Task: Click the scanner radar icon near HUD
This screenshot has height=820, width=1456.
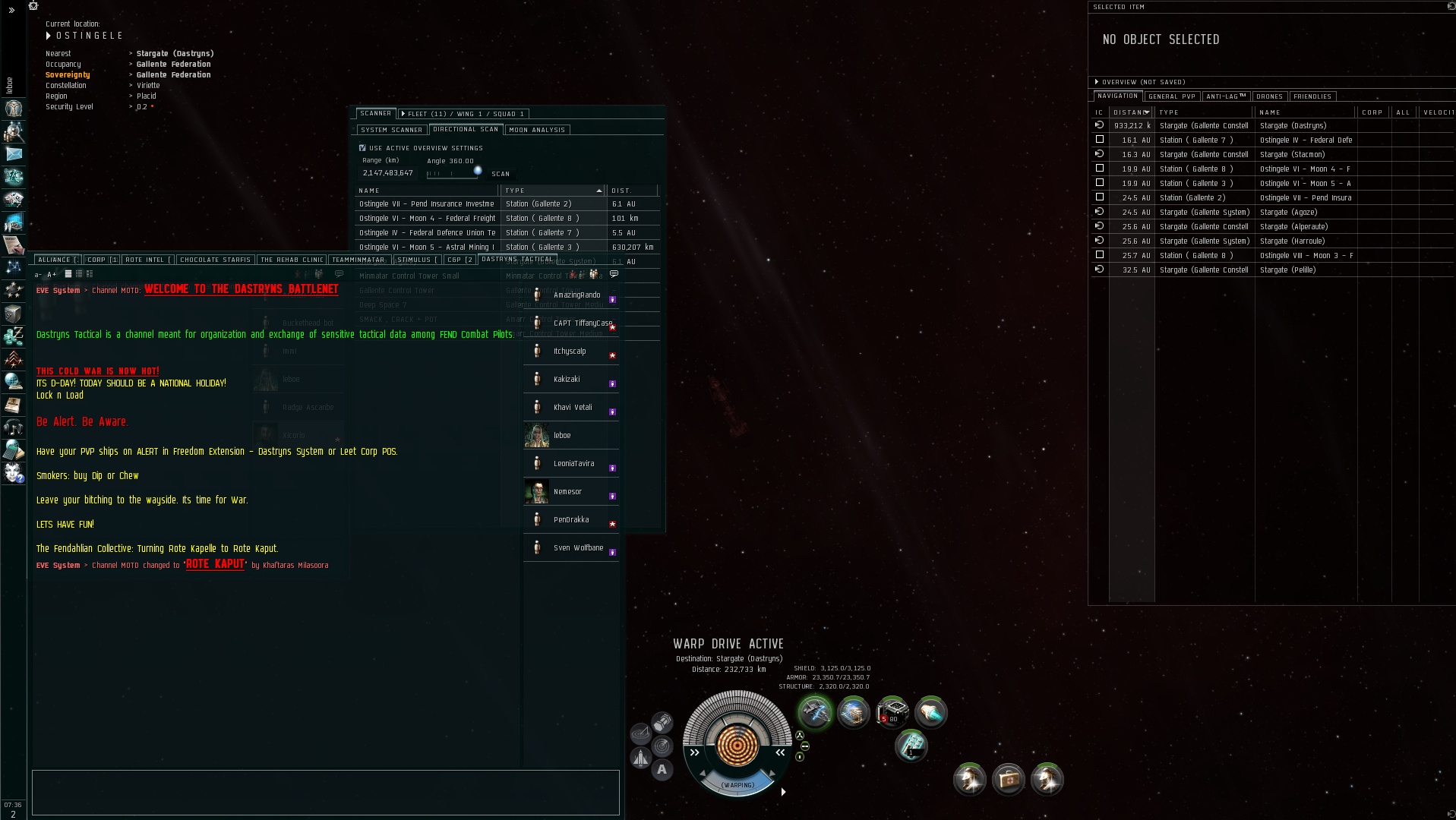Action: point(662,746)
